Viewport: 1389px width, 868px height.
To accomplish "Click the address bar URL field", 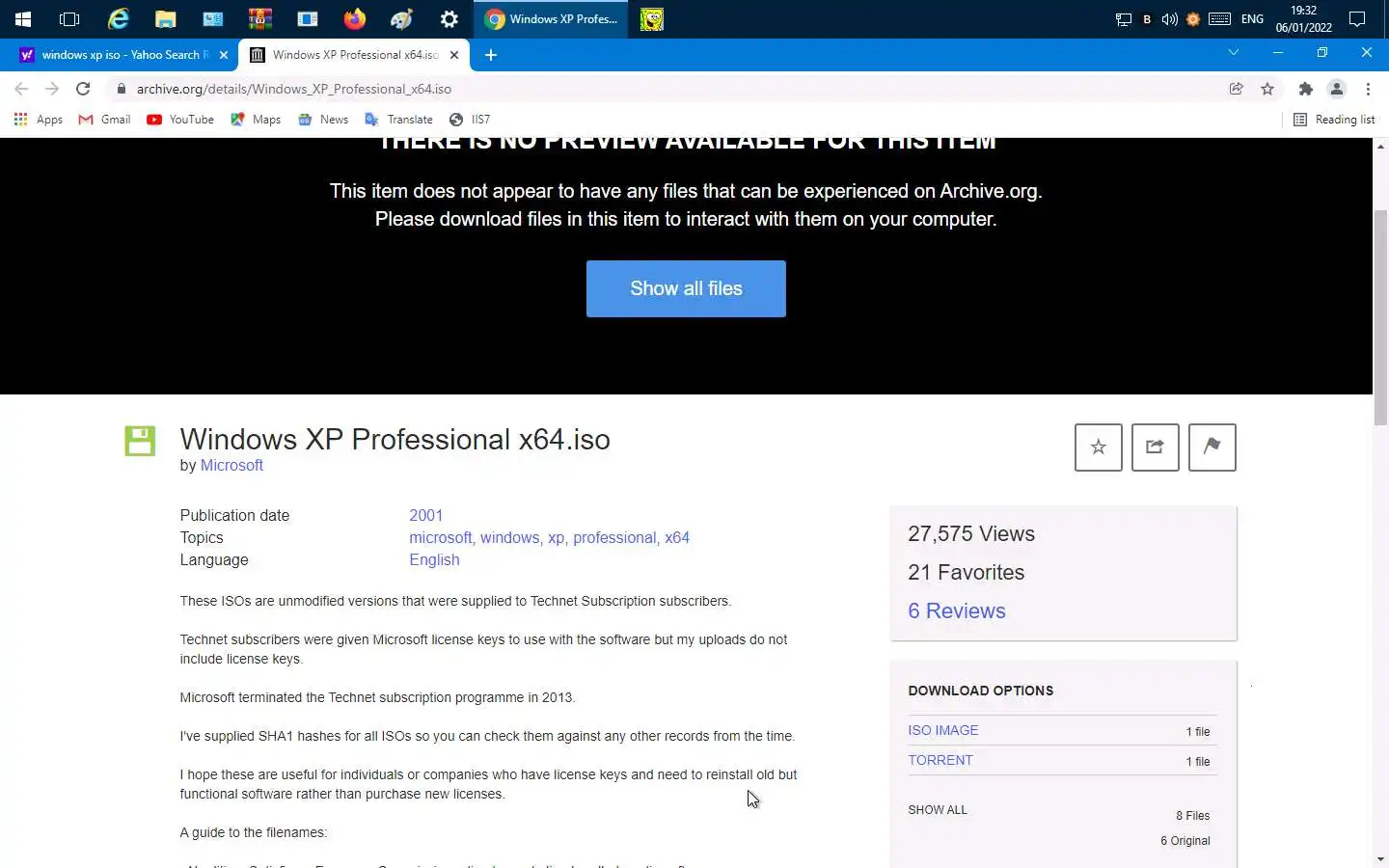I will click(x=666, y=89).
